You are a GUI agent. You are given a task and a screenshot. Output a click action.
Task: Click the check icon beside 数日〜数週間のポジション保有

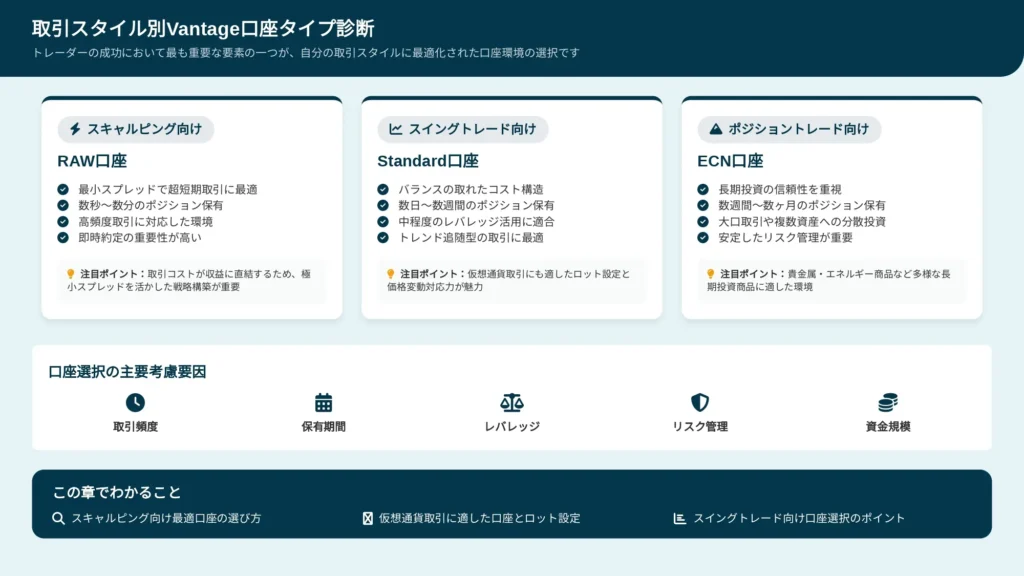coord(383,205)
